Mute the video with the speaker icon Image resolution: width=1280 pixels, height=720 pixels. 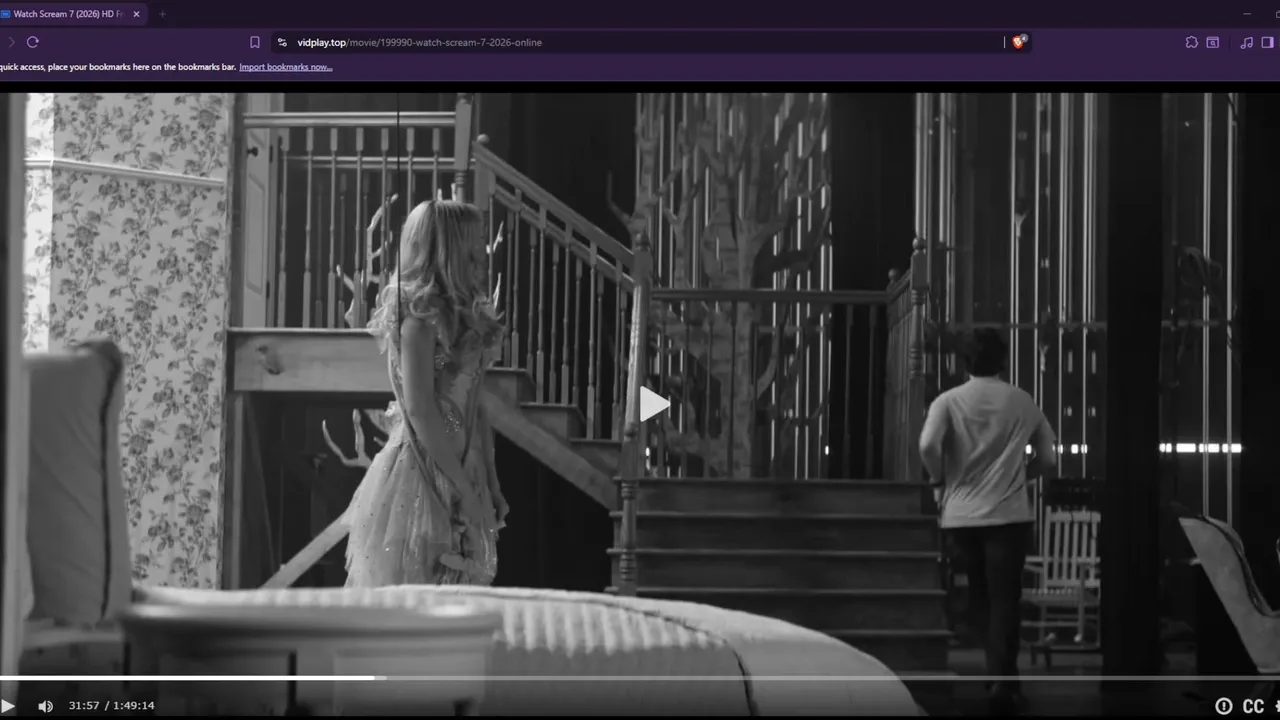click(x=45, y=706)
